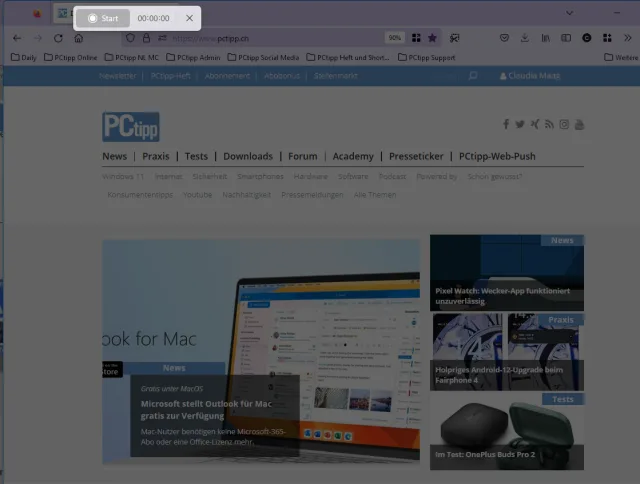The image size is (640, 484).
Task: Open the PCtipp Facebook page icon
Action: tap(506, 125)
